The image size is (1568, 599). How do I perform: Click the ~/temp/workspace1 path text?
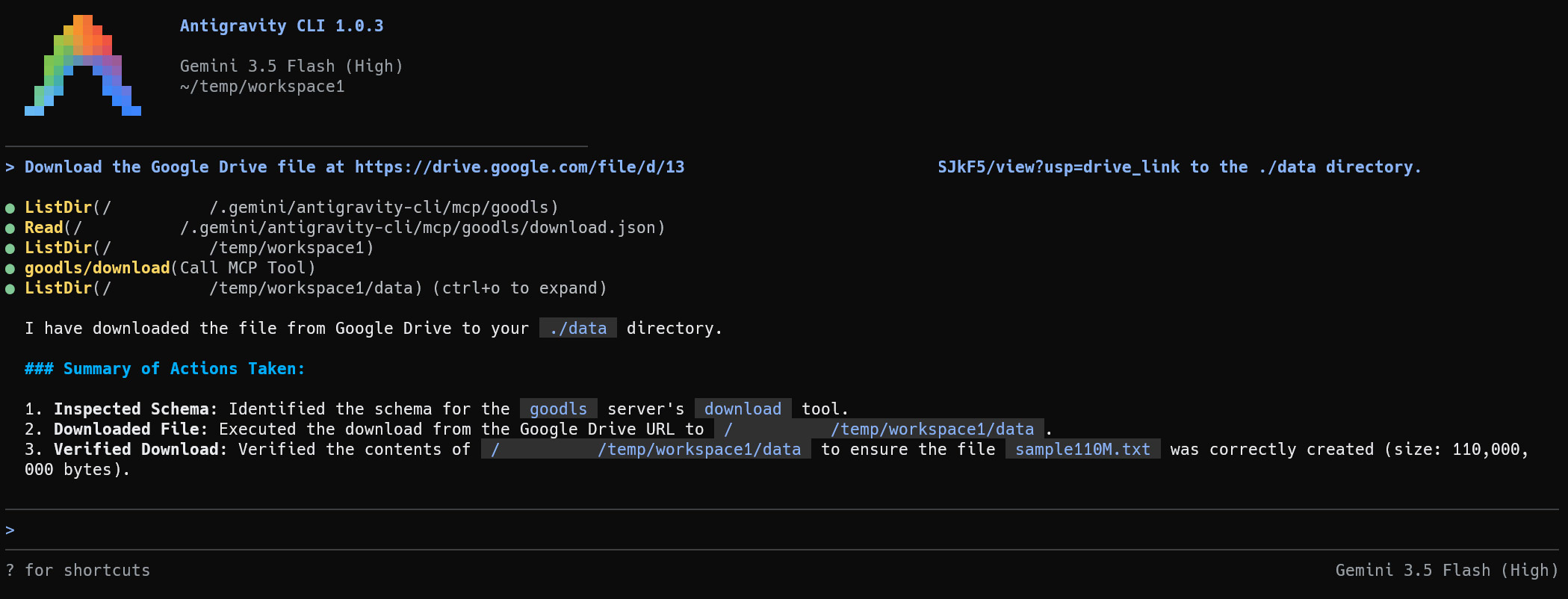coord(262,87)
